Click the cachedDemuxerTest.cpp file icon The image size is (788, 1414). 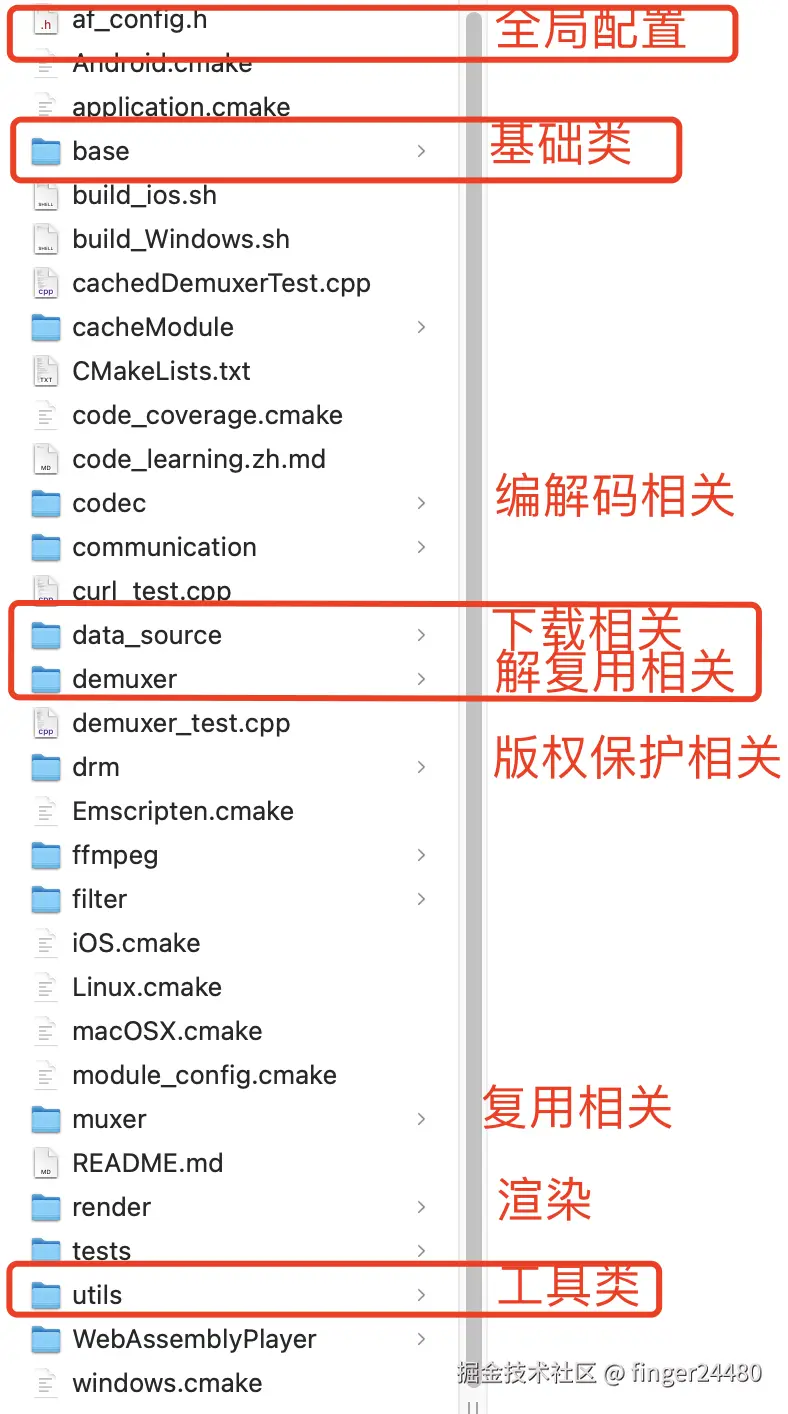point(46,283)
